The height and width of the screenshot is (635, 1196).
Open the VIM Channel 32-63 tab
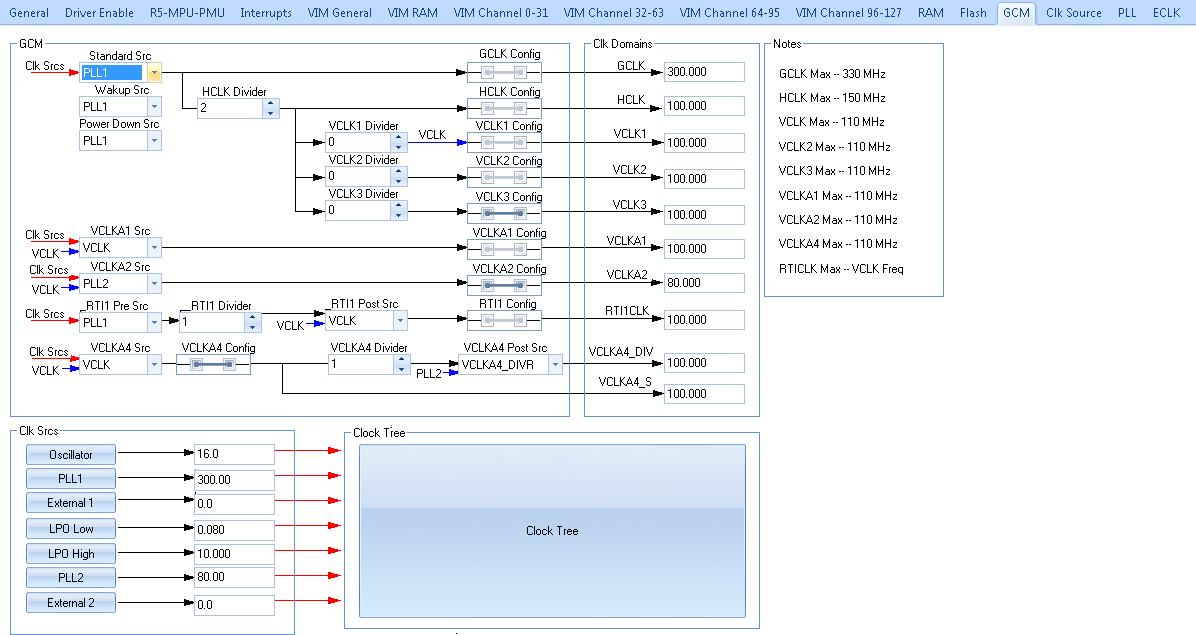click(613, 13)
